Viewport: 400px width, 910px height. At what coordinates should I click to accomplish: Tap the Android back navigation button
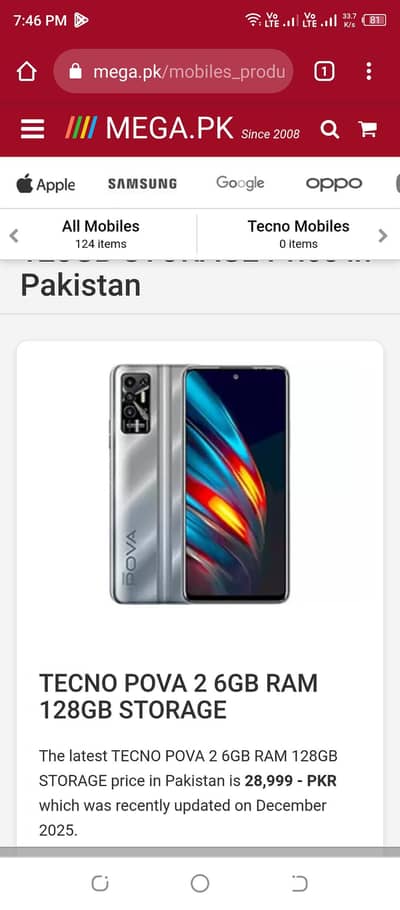300,883
